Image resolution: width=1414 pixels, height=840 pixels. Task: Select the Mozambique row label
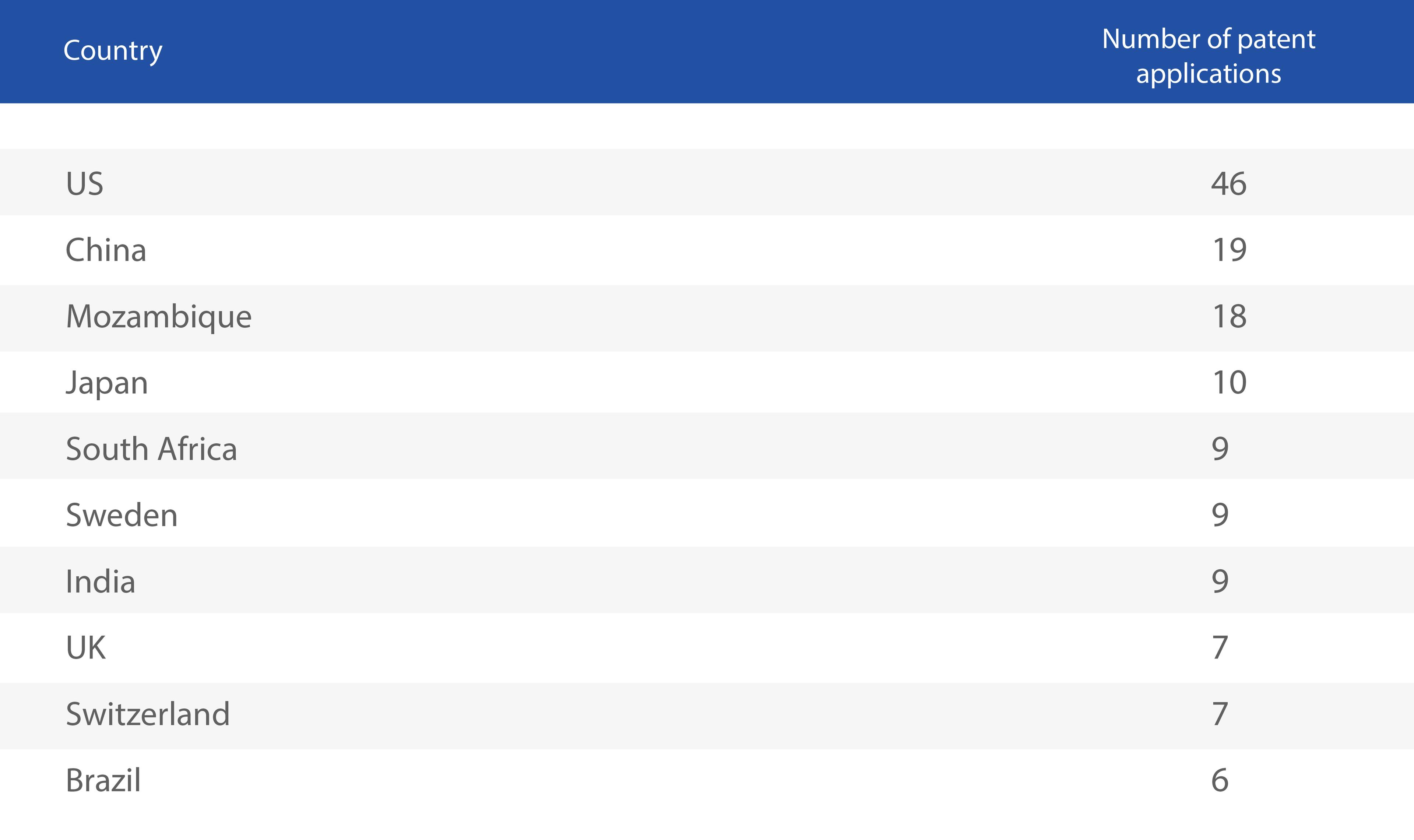tap(158, 316)
